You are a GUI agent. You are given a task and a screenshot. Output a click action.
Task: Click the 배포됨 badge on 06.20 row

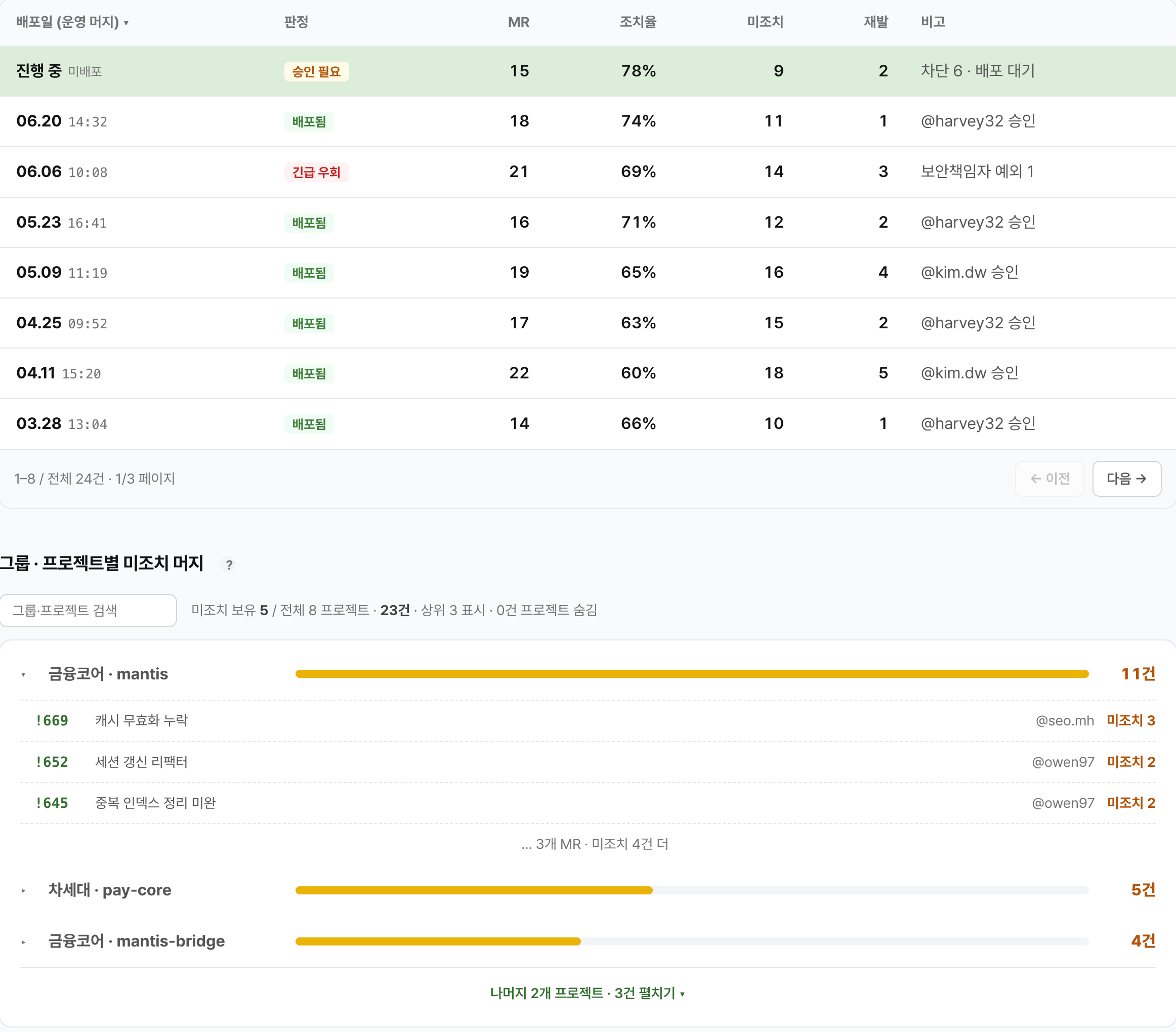pos(309,121)
